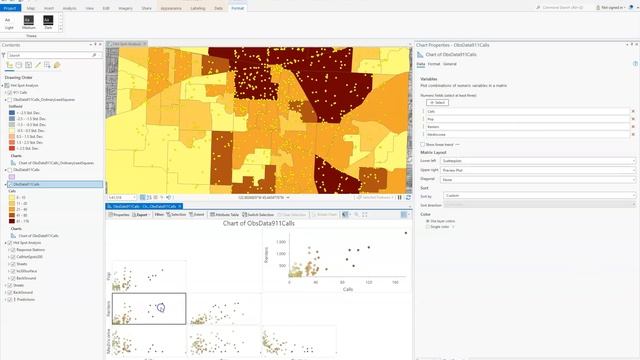Open the coordinate display units menu

(288, 198)
